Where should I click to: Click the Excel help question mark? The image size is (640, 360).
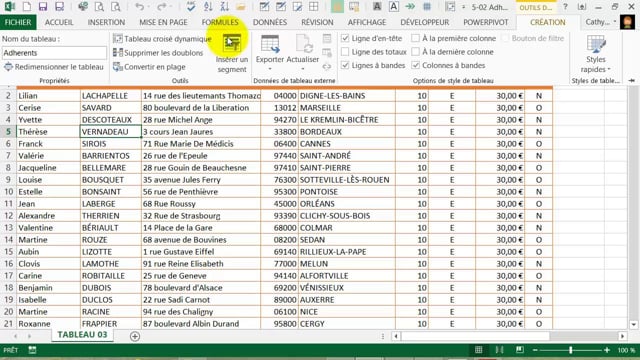point(565,7)
